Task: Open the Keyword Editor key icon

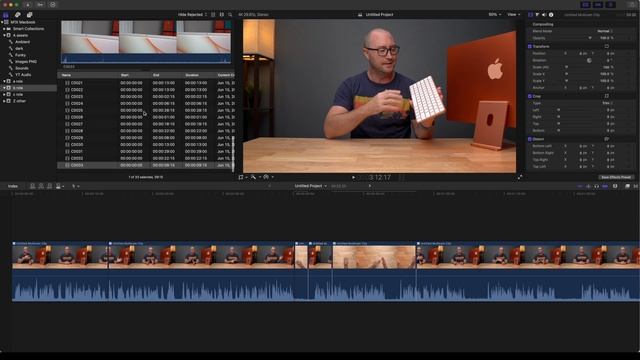Action: [40, 4]
